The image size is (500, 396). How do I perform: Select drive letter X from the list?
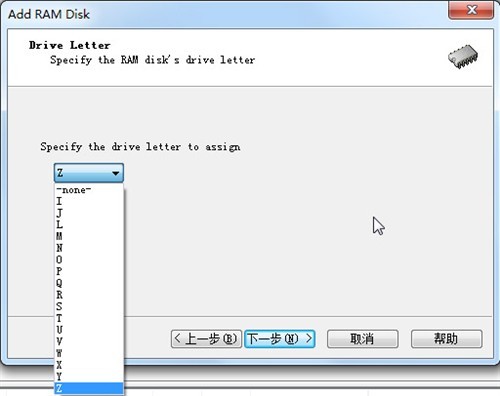(89, 365)
